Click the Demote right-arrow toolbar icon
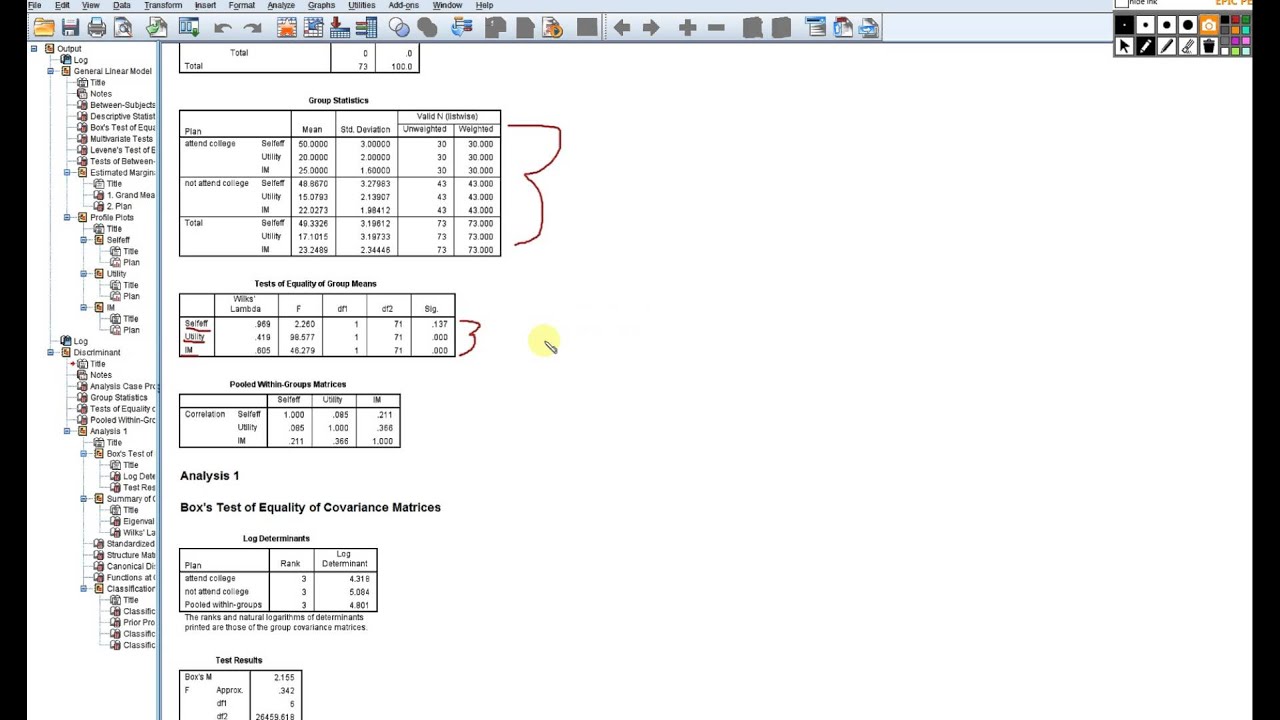The width and height of the screenshot is (1280, 720). (x=651, y=28)
